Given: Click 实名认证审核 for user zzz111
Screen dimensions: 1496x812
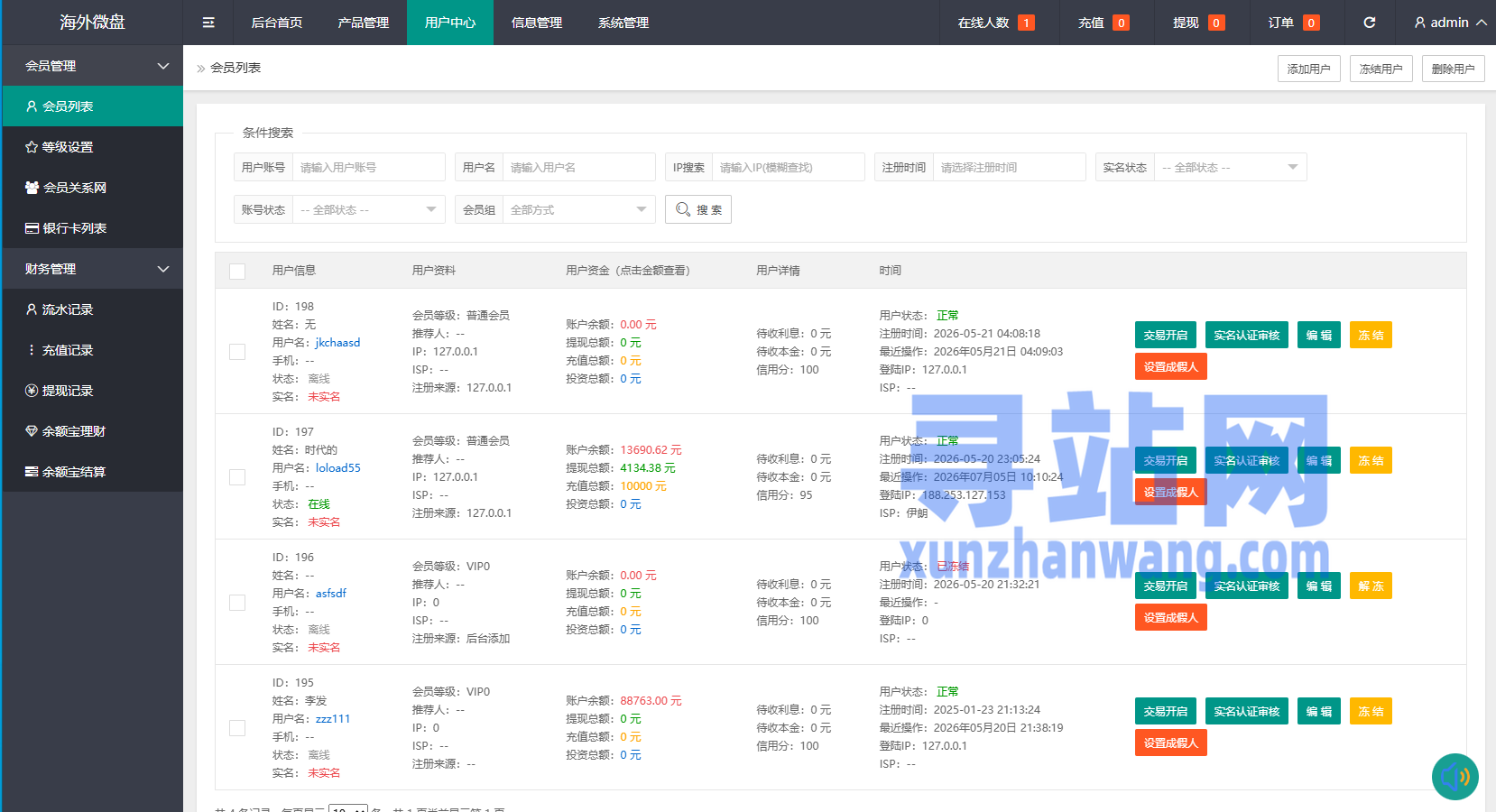Looking at the screenshot, I should [x=1247, y=711].
